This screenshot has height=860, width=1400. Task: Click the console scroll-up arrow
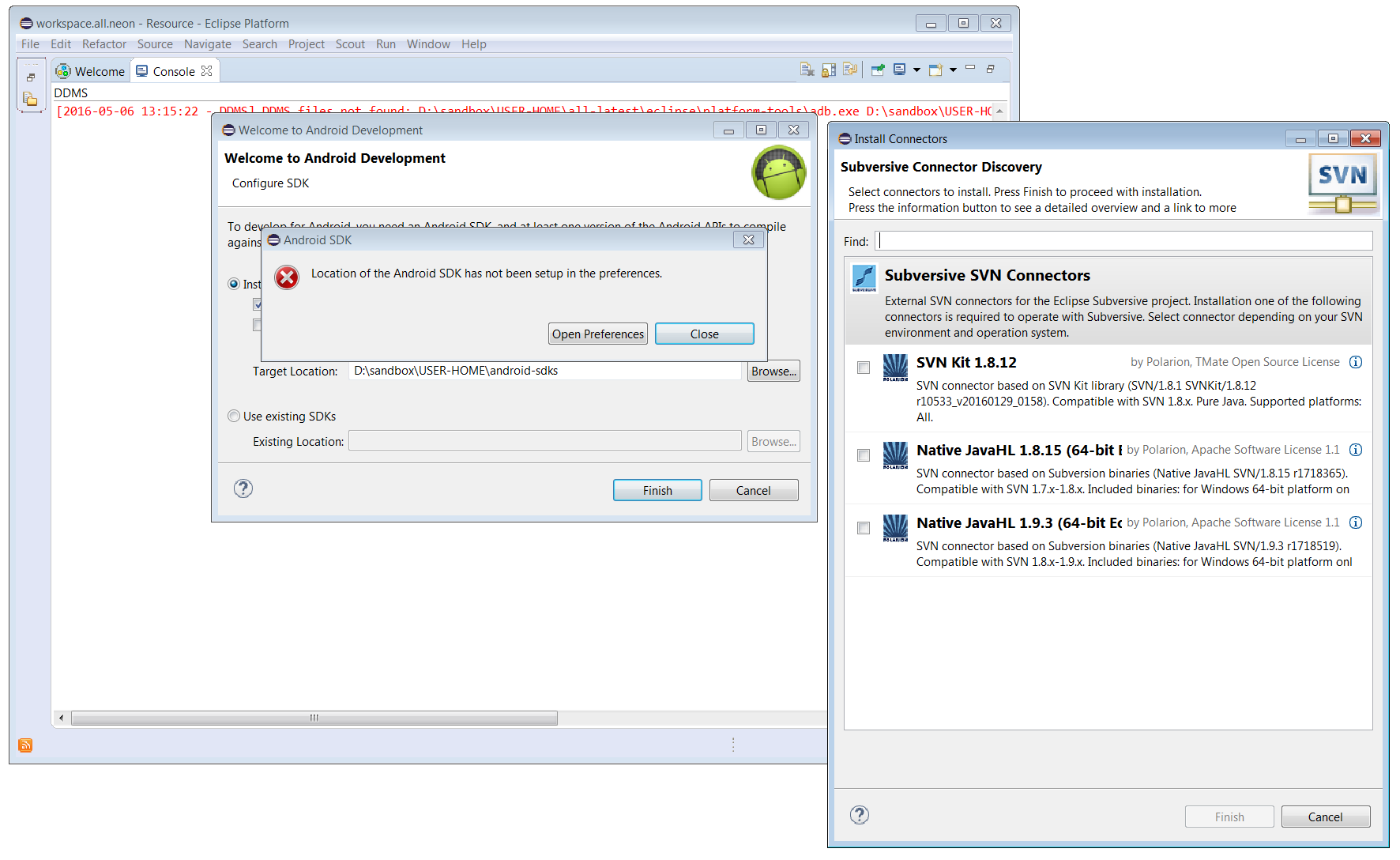point(999,111)
